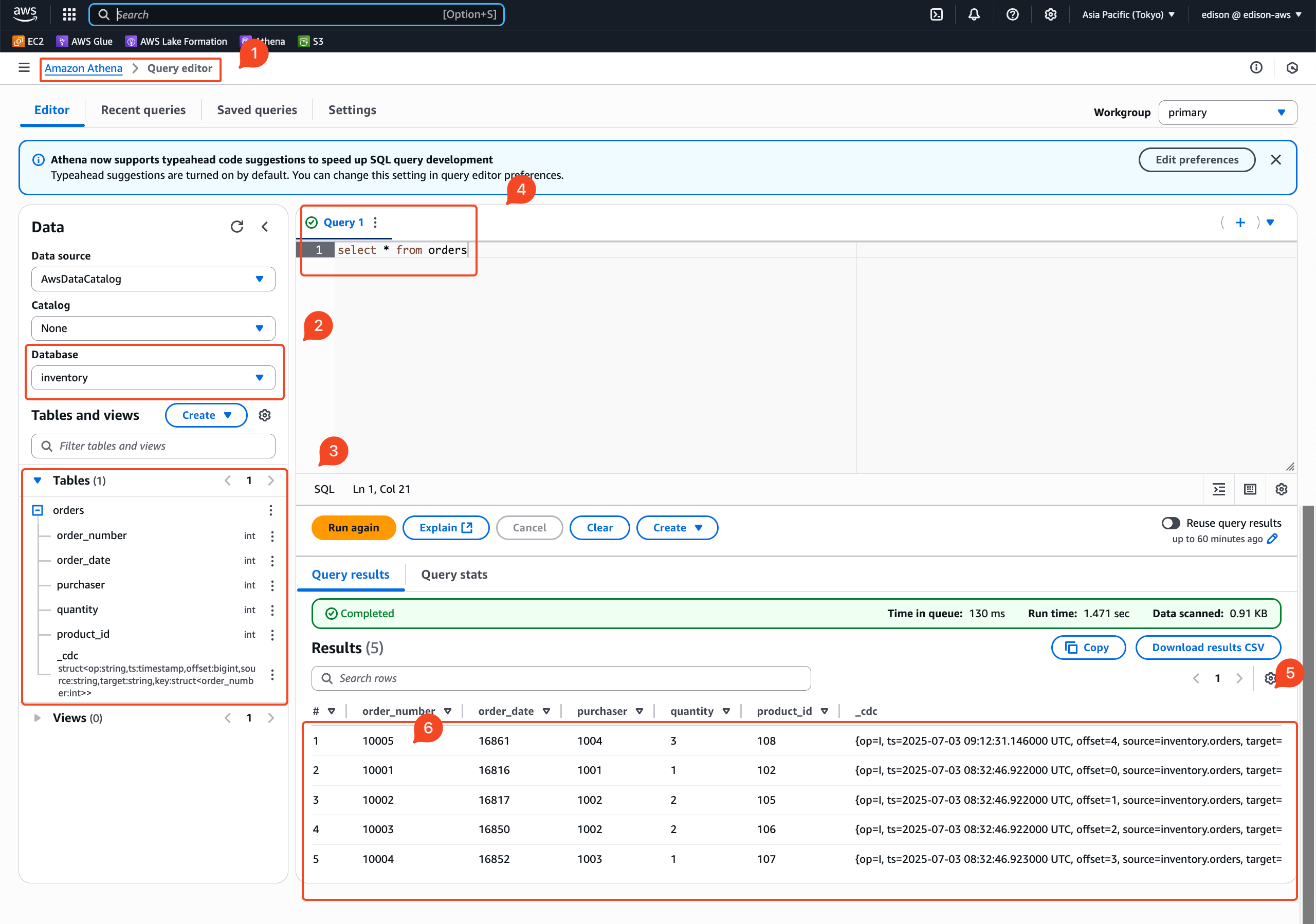
Task: Click Edit preferences in banner
Action: tap(1196, 159)
